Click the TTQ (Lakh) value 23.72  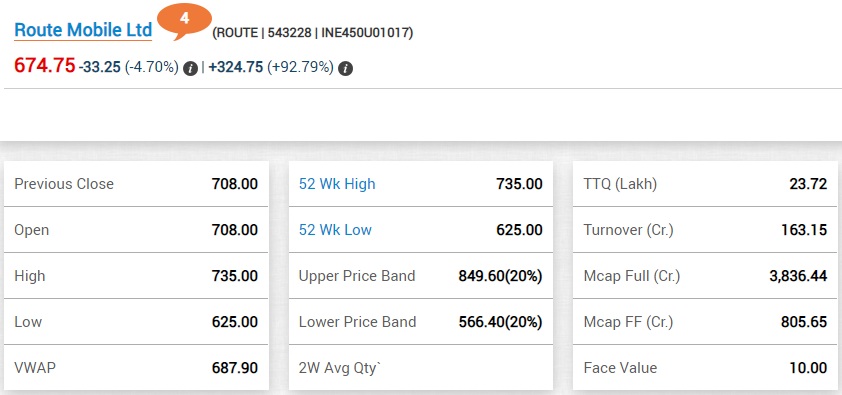click(x=808, y=184)
